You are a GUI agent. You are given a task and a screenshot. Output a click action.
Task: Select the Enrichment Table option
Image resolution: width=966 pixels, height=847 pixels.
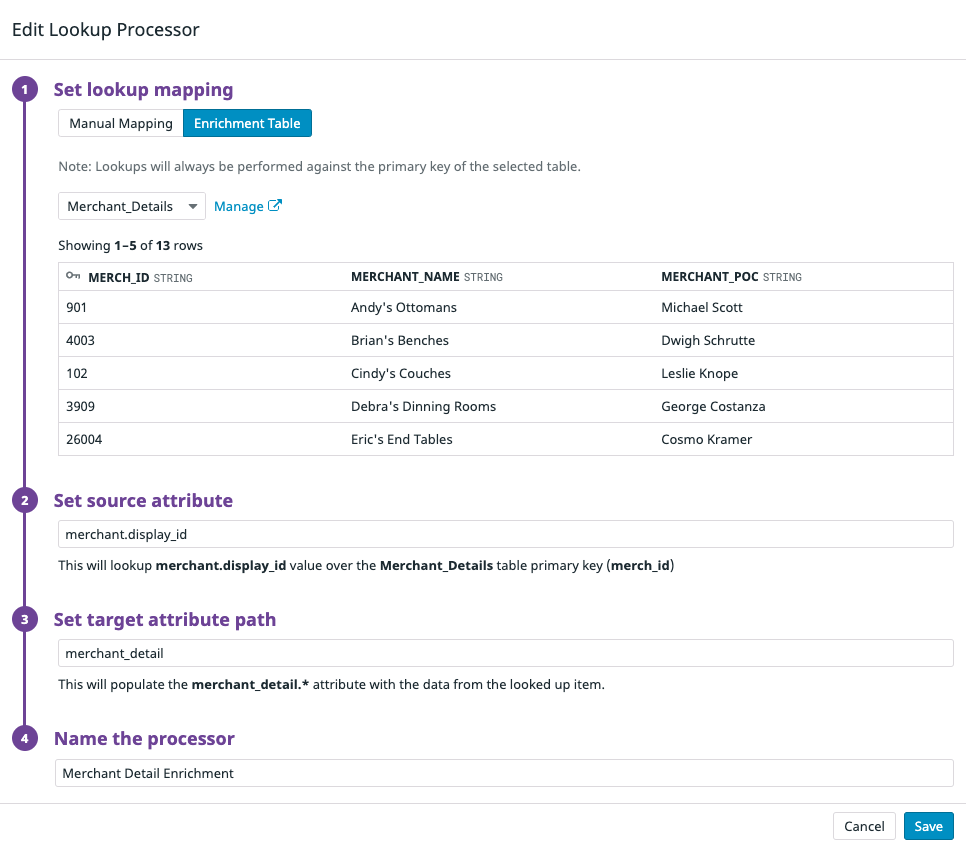click(x=248, y=124)
